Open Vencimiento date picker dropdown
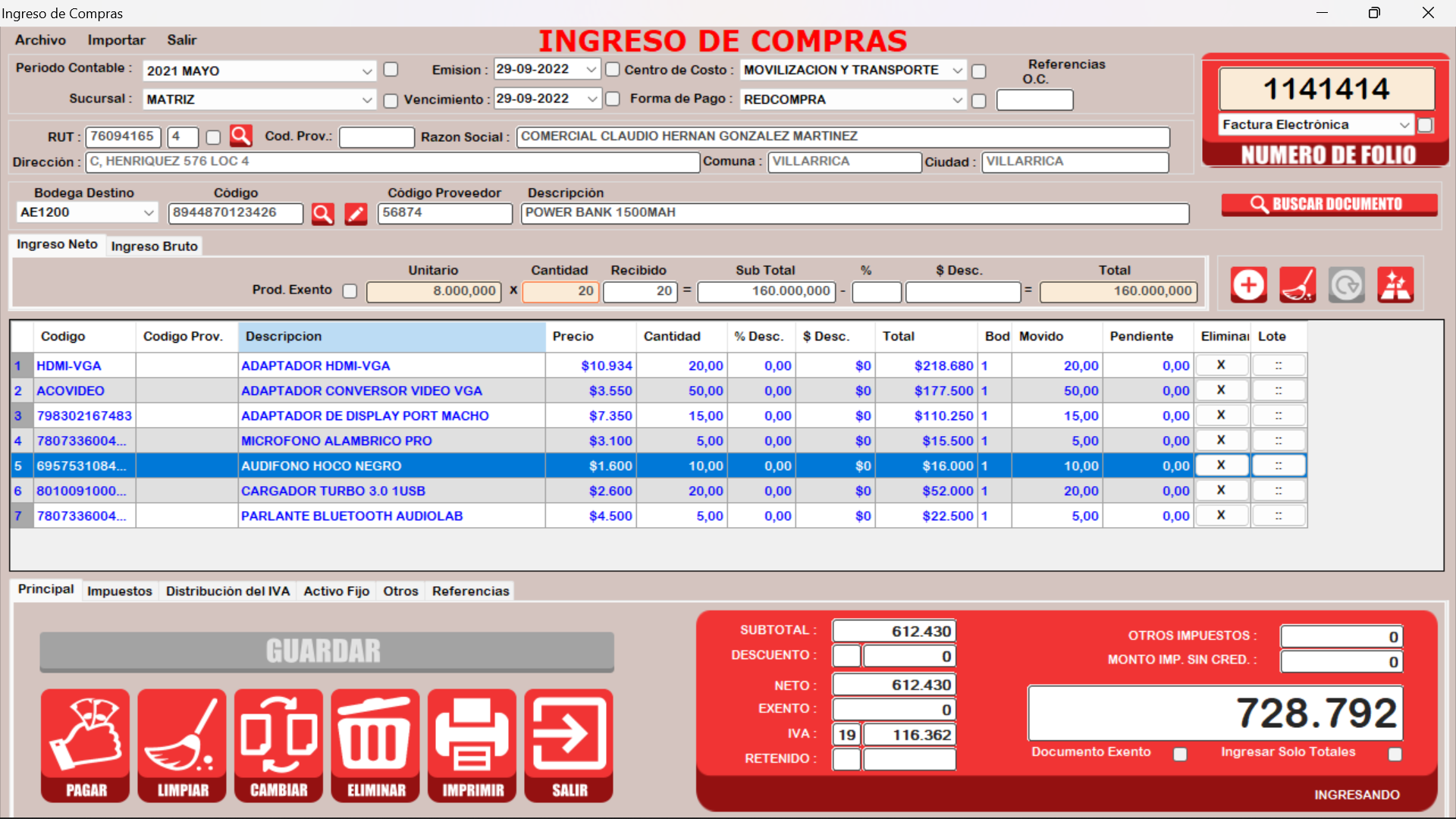 591,99
